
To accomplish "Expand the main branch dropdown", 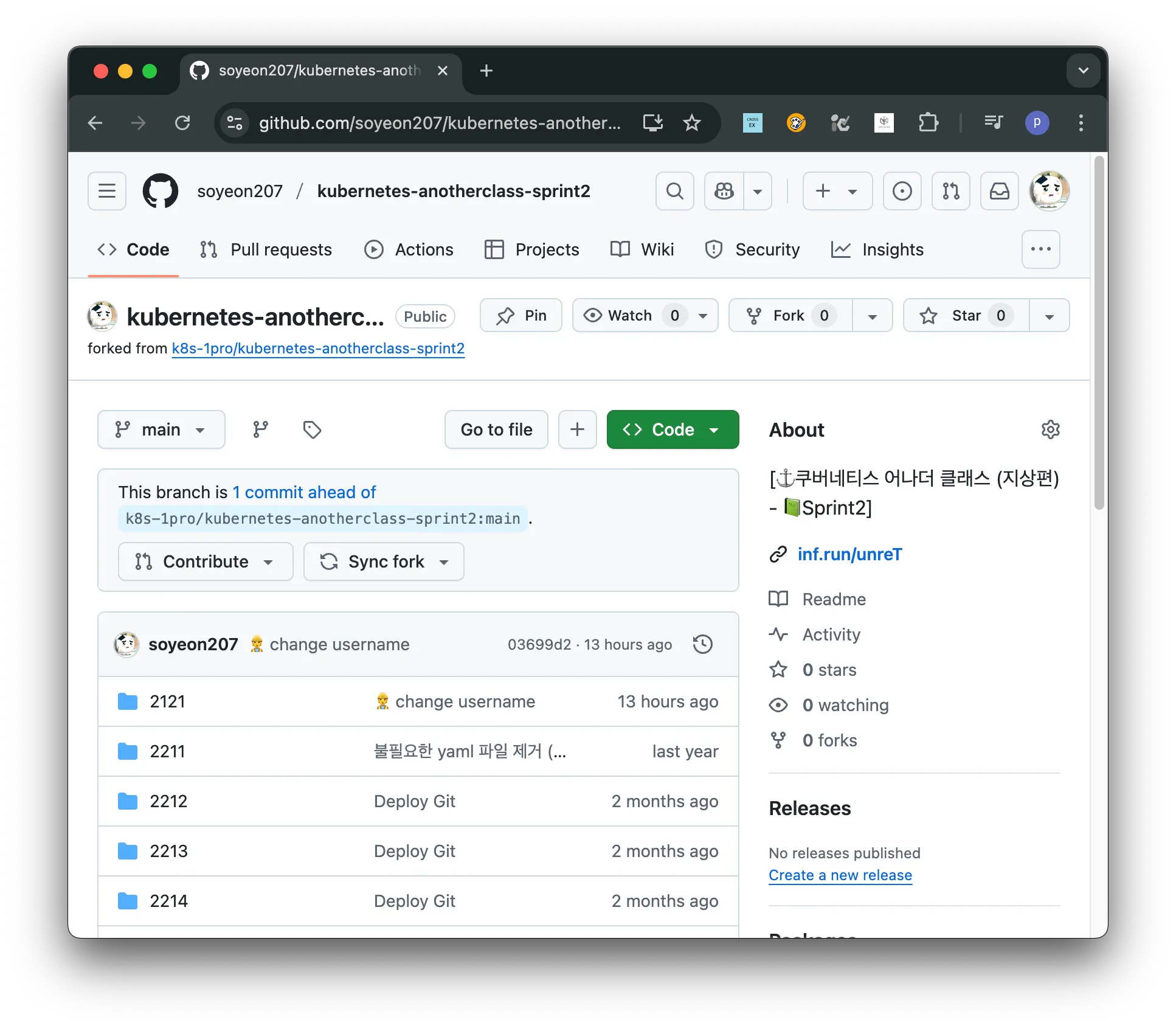I will click(x=161, y=429).
